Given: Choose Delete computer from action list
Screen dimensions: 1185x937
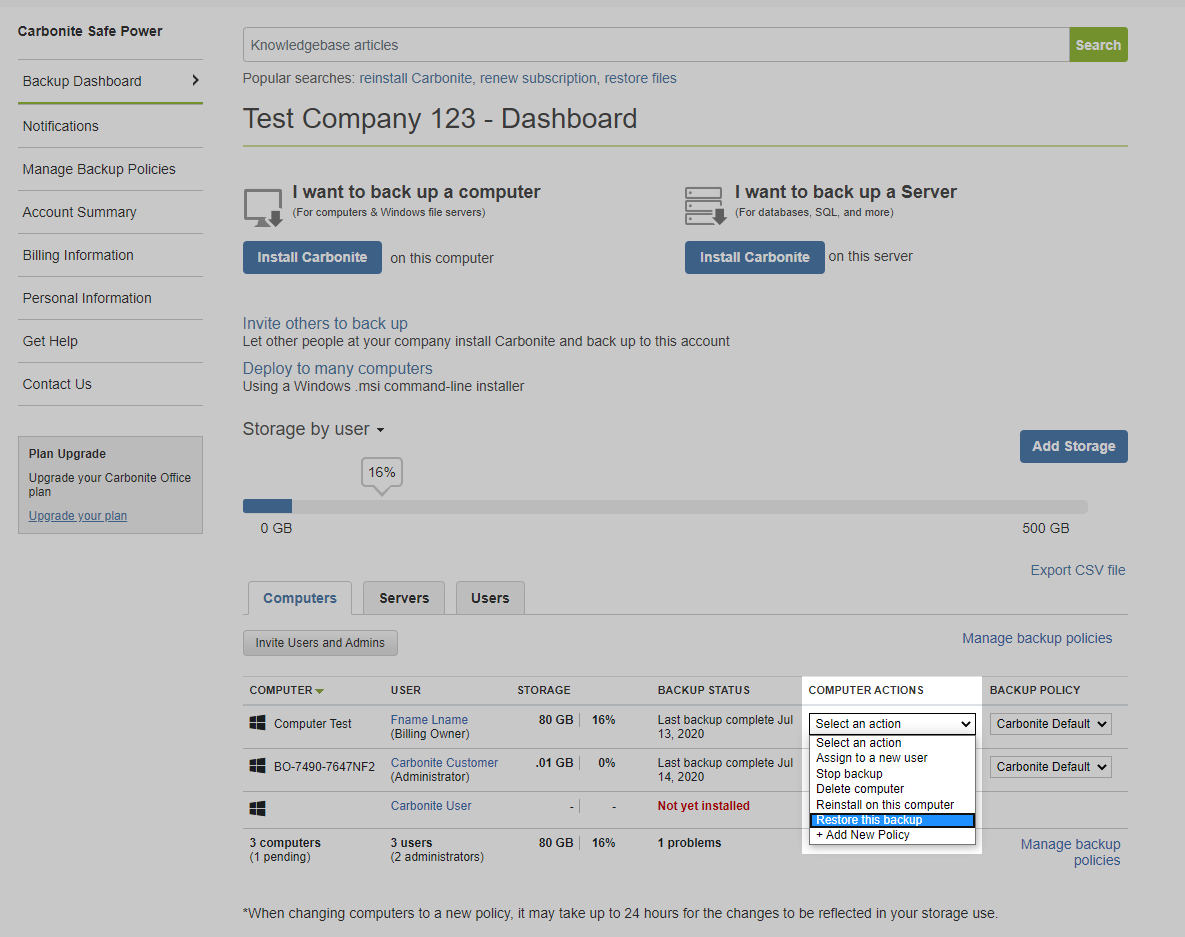Looking at the screenshot, I should pyautogui.click(x=859, y=789).
